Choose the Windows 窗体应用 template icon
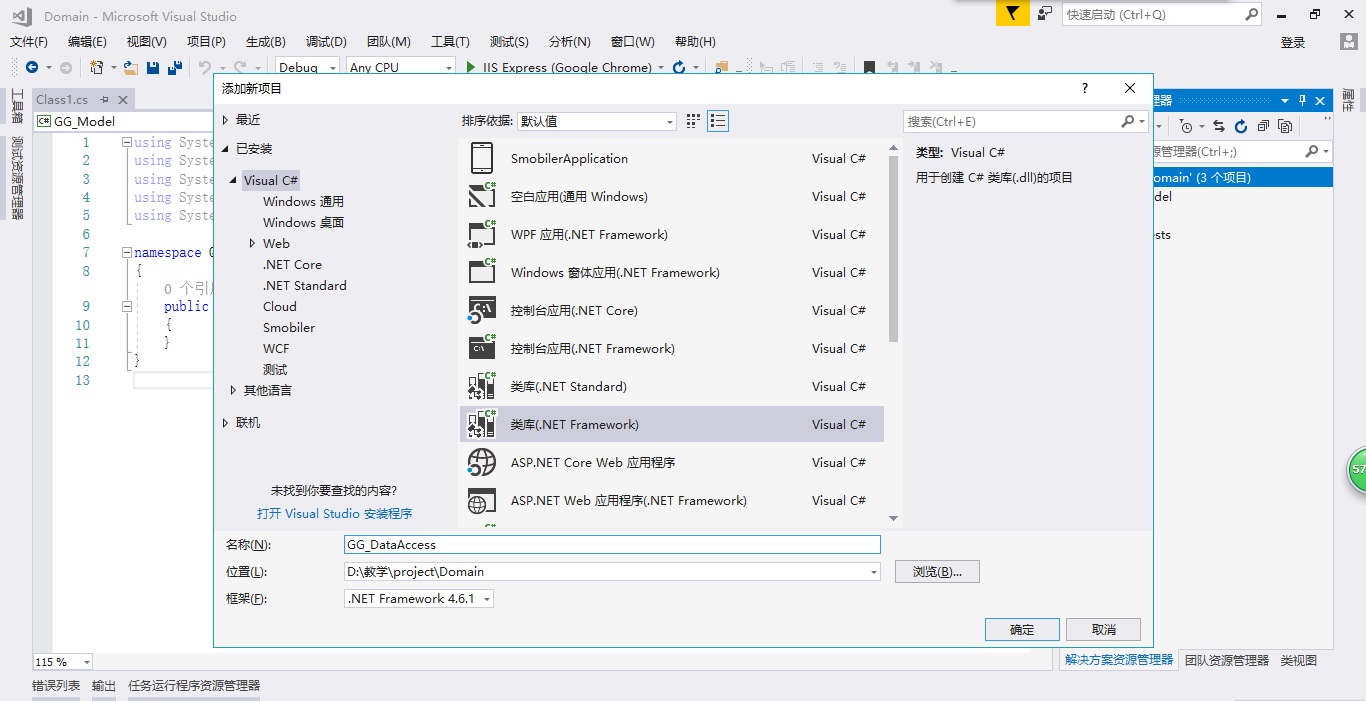Image resolution: width=1366 pixels, height=701 pixels. [482, 272]
